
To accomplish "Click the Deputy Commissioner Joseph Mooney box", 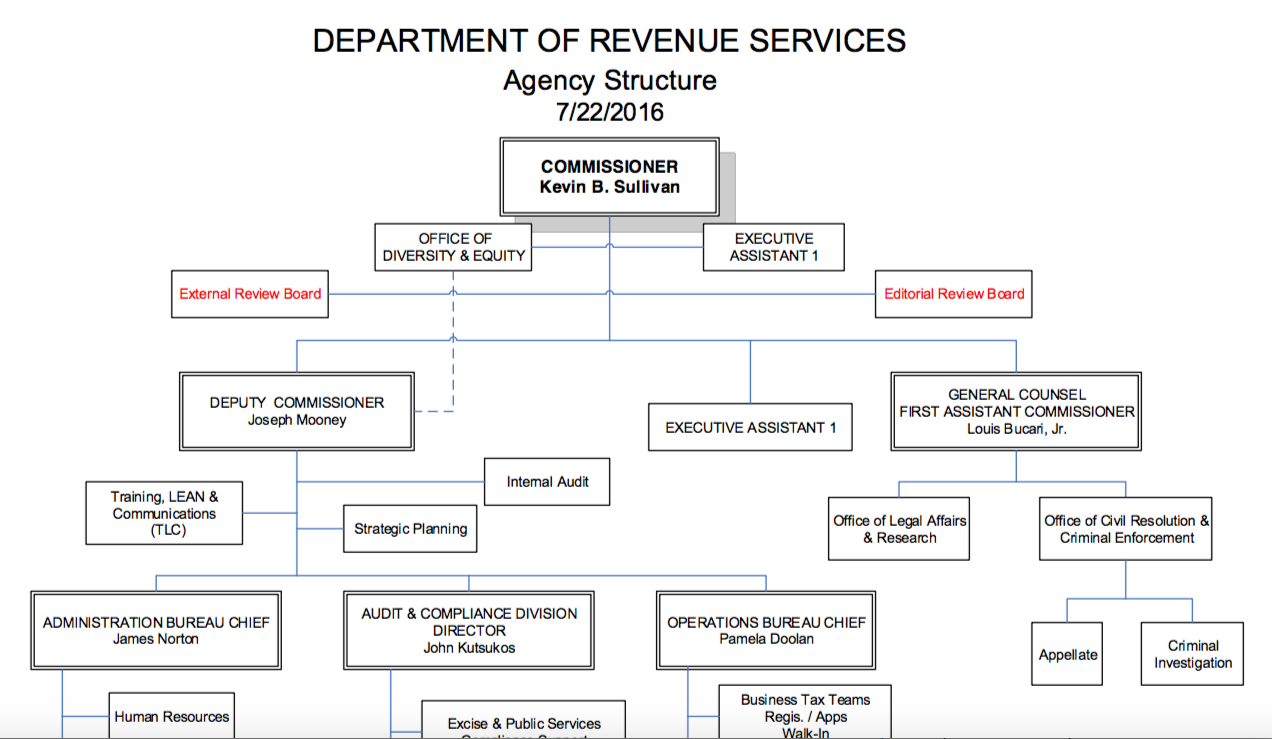I will pyautogui.click(x=296, y=411).
